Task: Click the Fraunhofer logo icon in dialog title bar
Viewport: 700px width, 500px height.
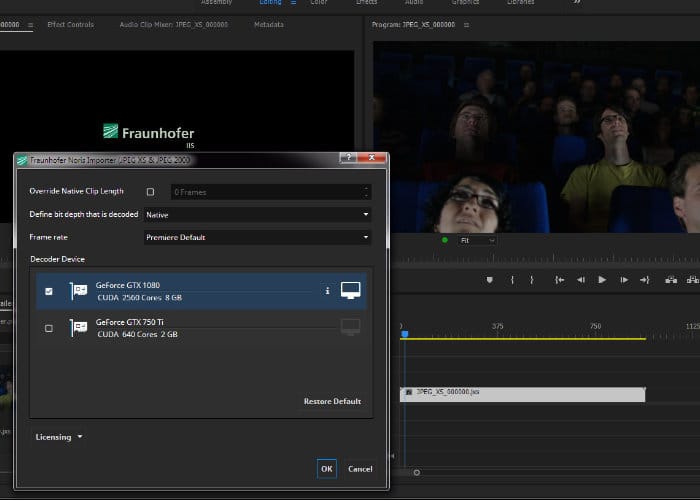Action: (x=22, y=160)
